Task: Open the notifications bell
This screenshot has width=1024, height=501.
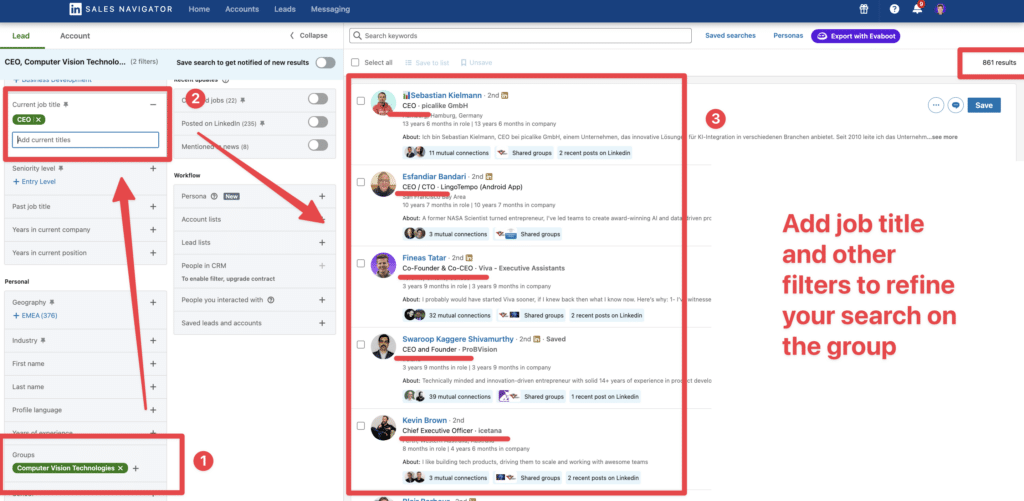Action: 918,8
